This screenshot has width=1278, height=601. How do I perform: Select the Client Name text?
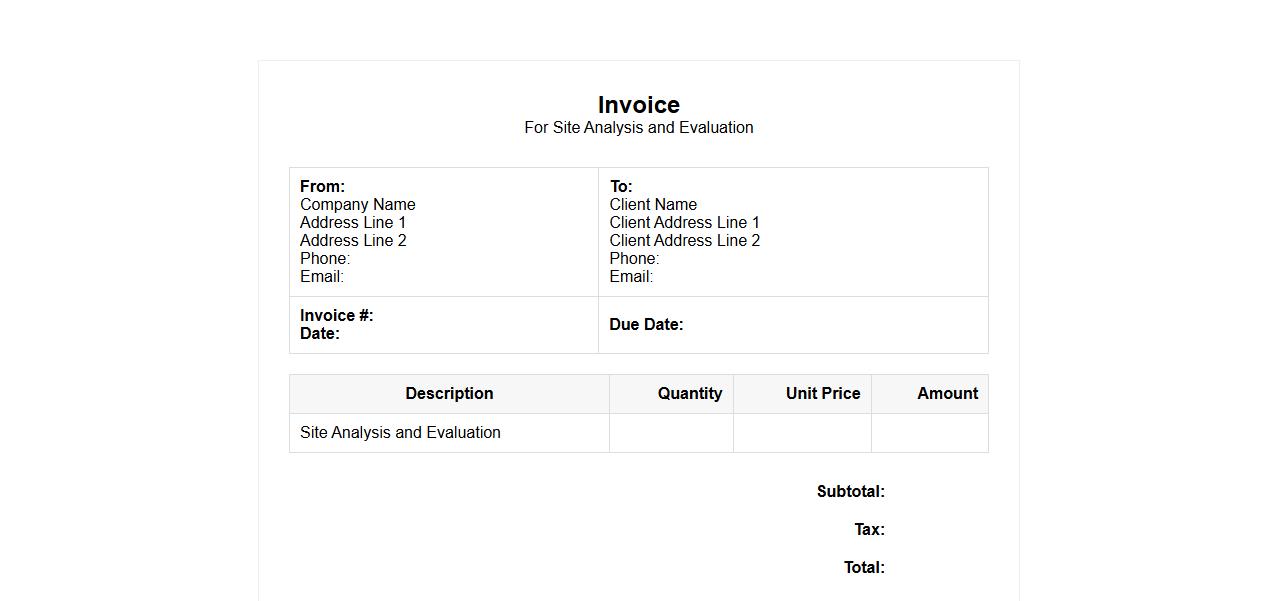click(653, 205)
